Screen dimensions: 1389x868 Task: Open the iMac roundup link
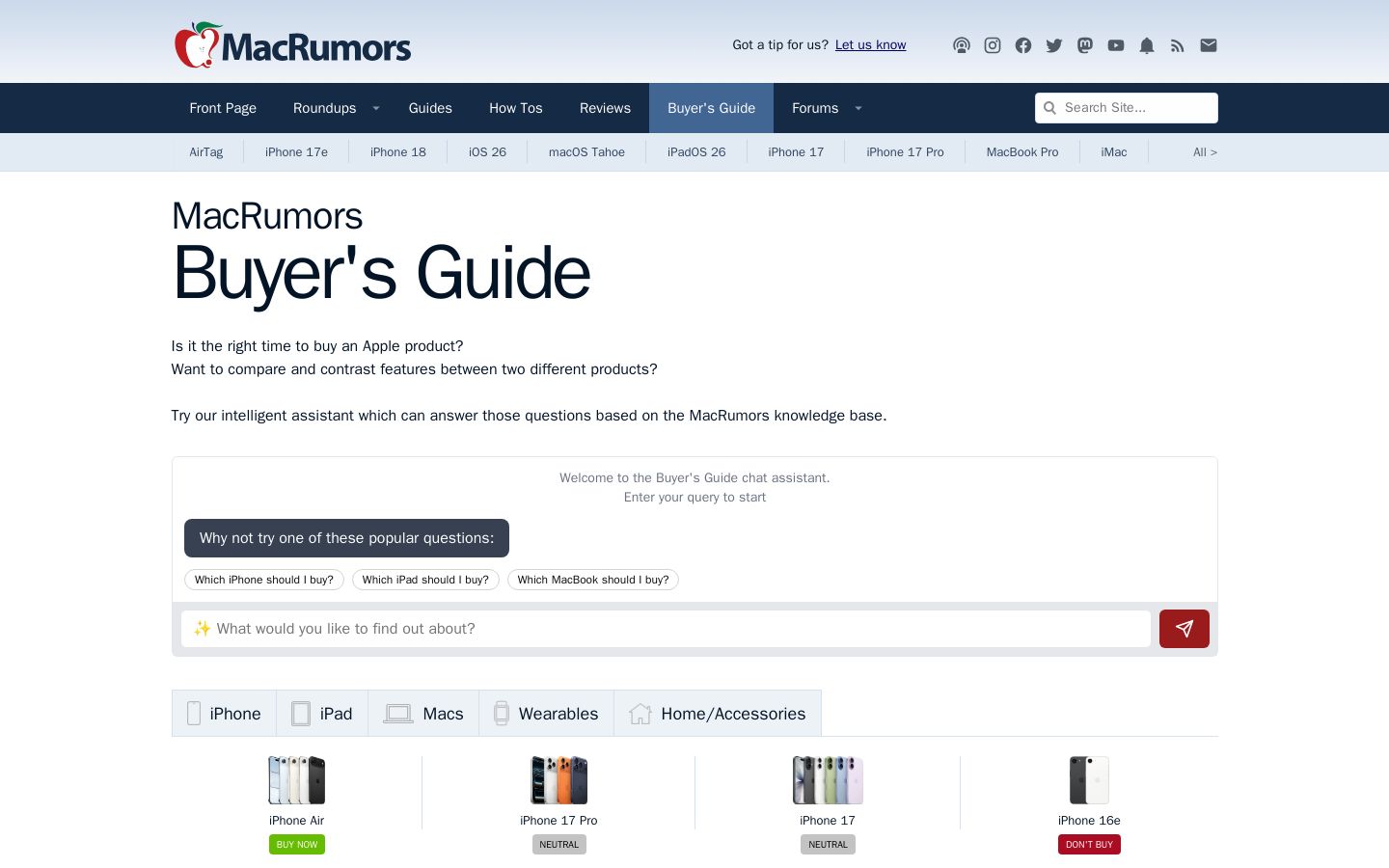(x=1114, y=152)
